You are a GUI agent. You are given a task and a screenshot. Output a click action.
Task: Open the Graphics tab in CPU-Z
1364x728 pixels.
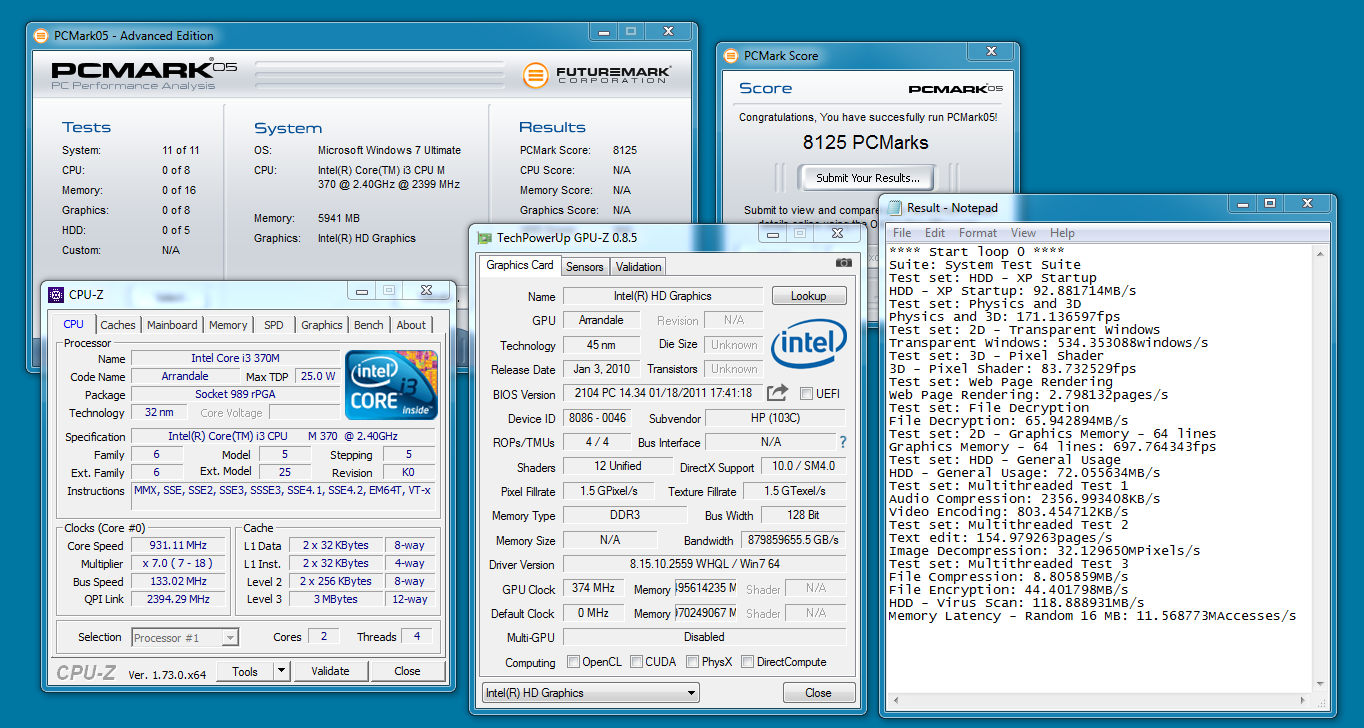click(x=321, y=325)
